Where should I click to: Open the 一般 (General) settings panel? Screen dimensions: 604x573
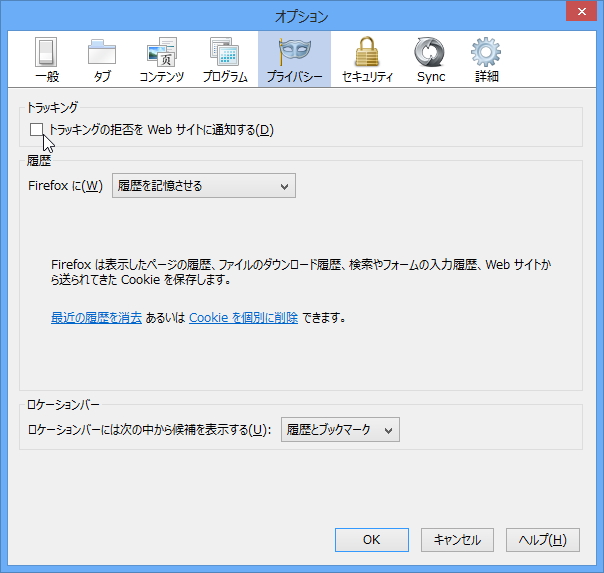pos(47,59)
